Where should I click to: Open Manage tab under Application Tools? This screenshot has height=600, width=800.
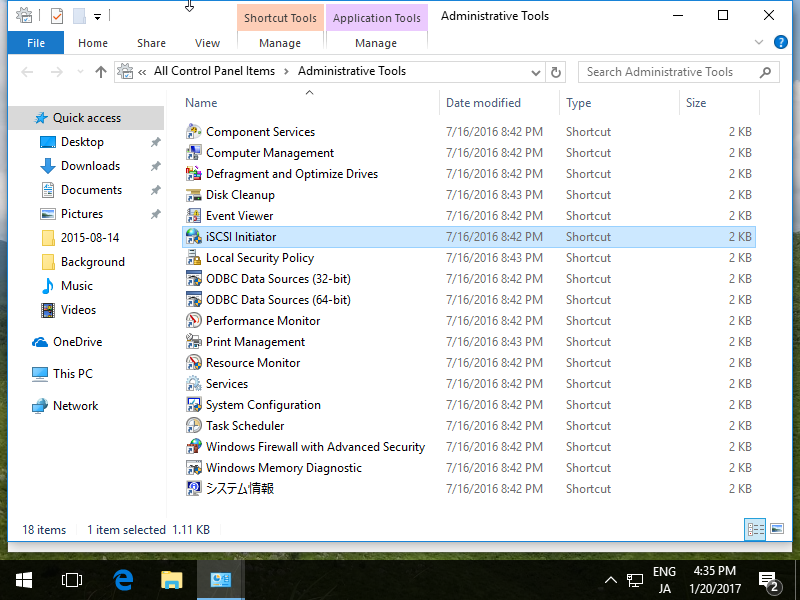coord(376,43)
